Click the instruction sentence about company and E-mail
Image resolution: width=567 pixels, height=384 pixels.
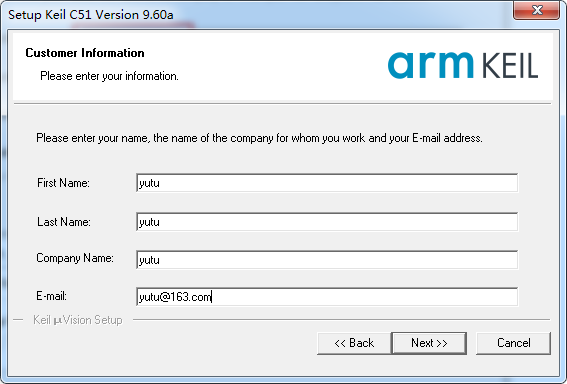259,138
